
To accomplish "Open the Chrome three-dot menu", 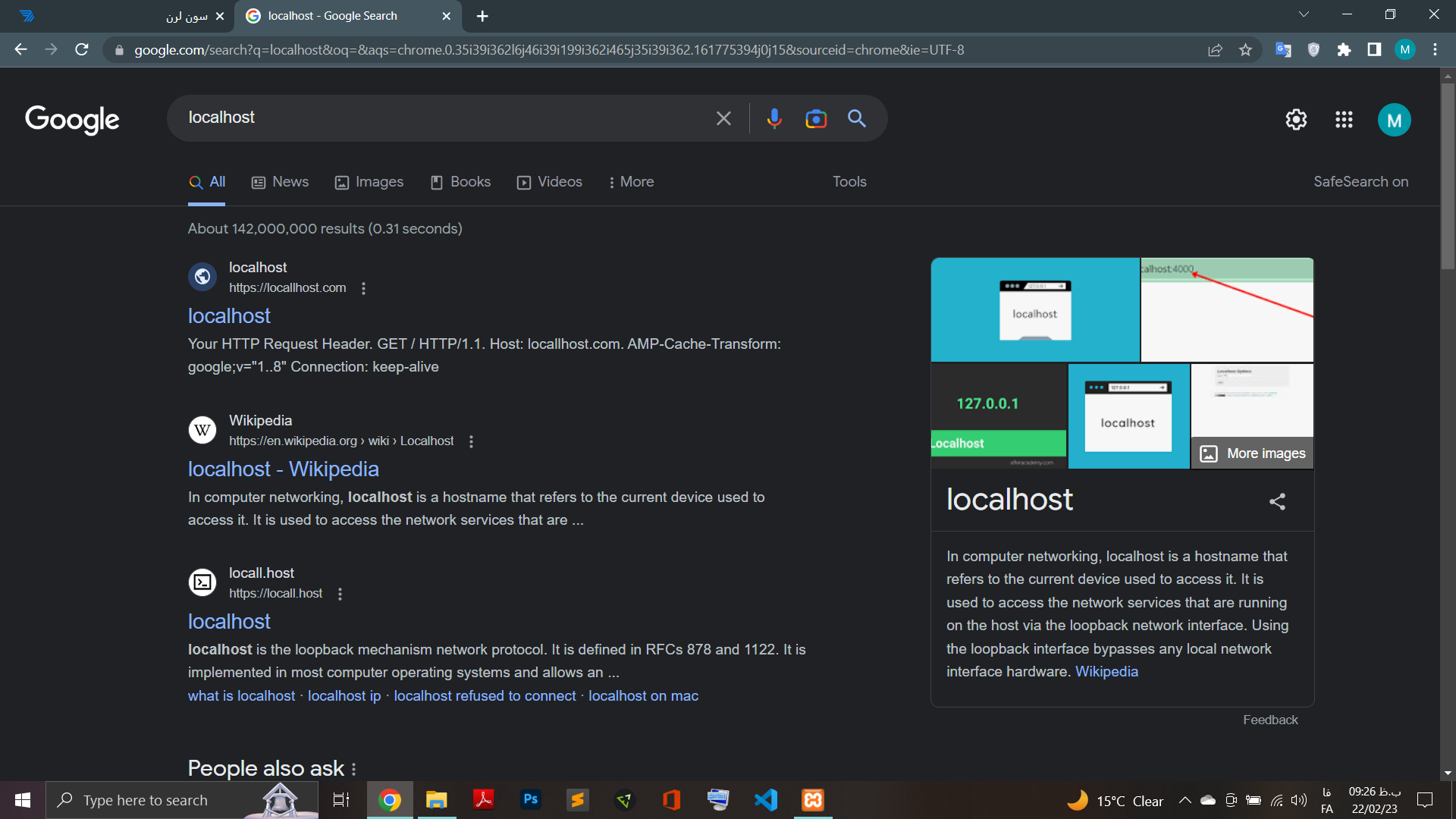I will [1435, 49].
